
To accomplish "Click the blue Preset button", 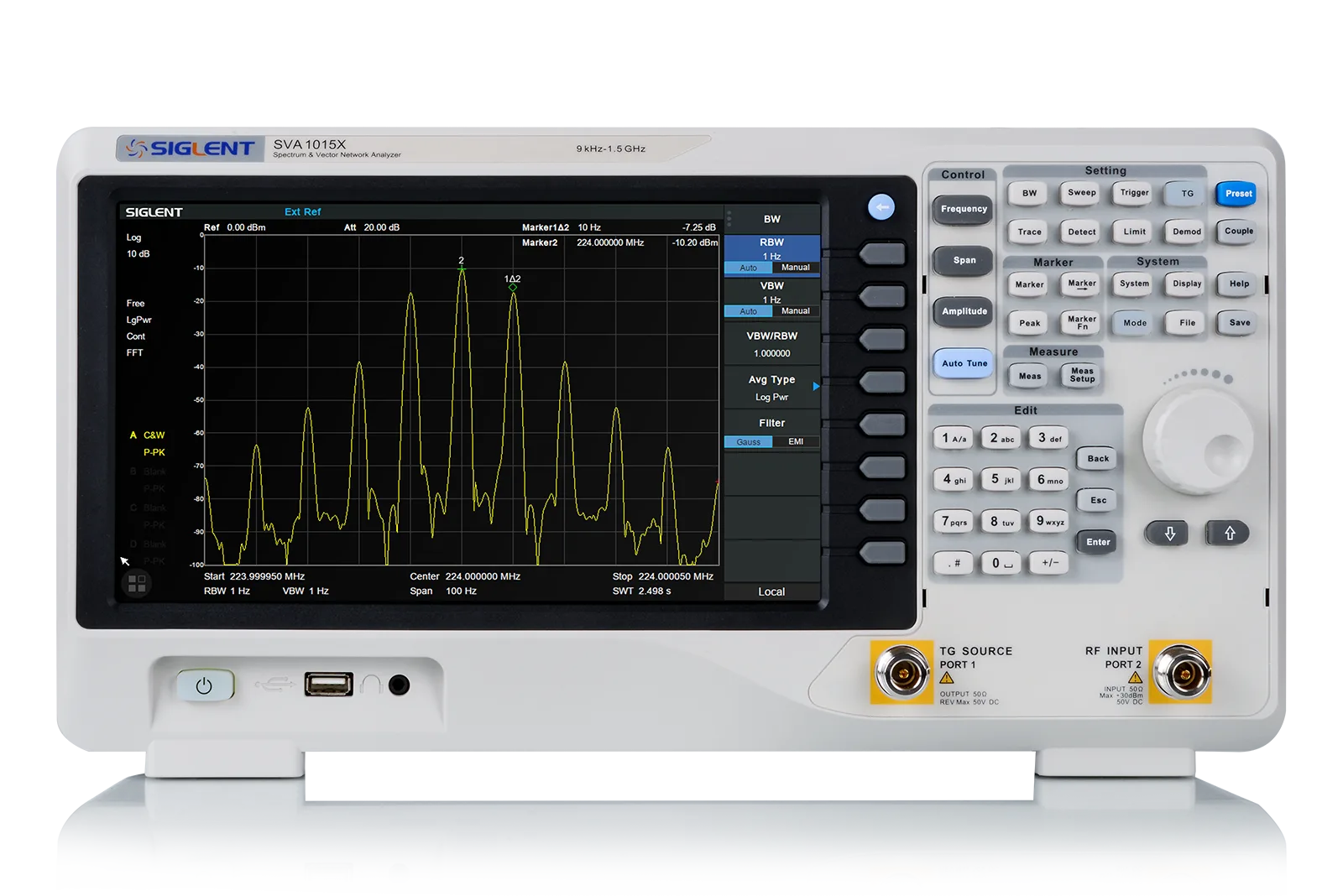I will (1237, 194).
